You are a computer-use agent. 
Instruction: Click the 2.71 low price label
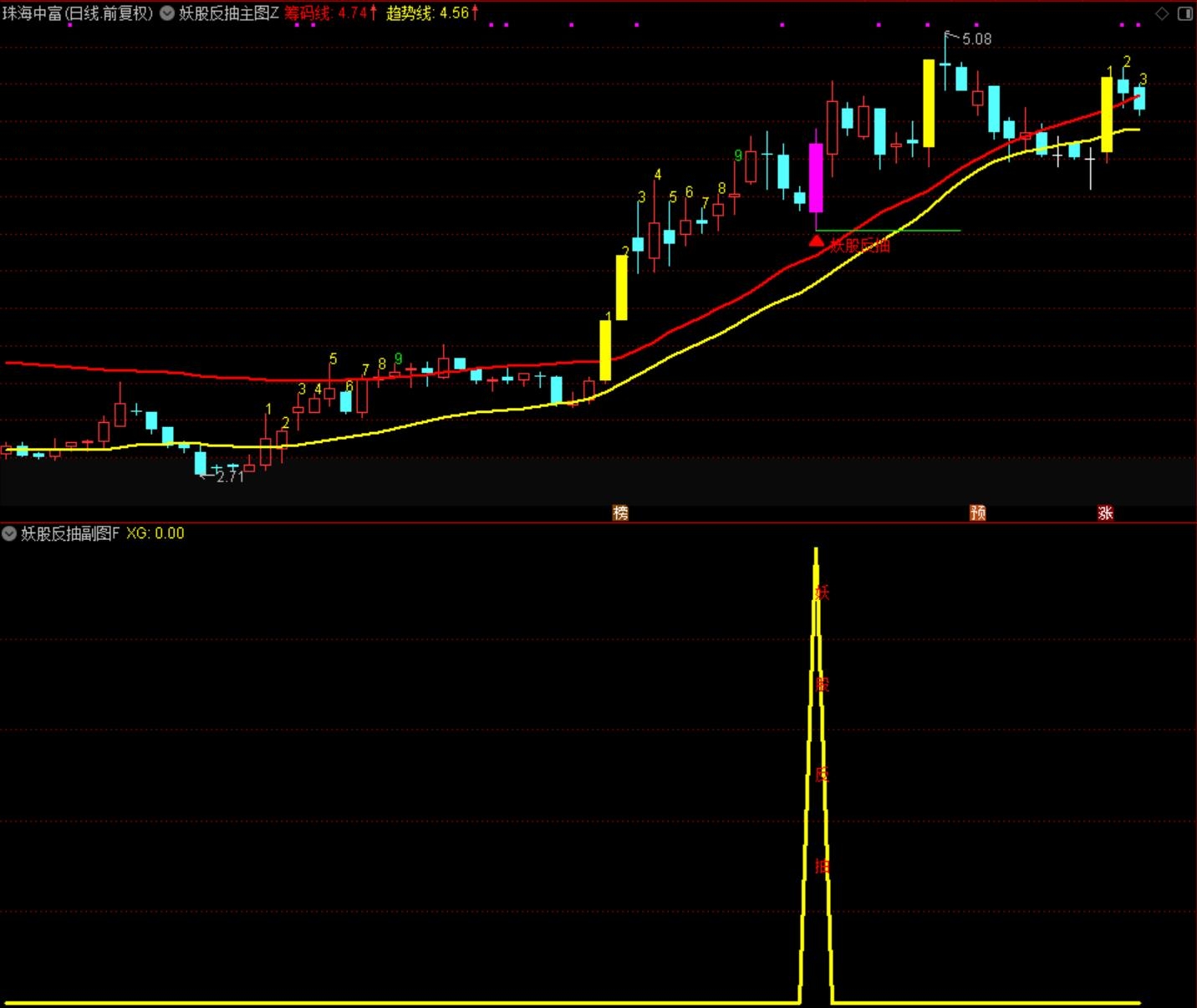230,476
